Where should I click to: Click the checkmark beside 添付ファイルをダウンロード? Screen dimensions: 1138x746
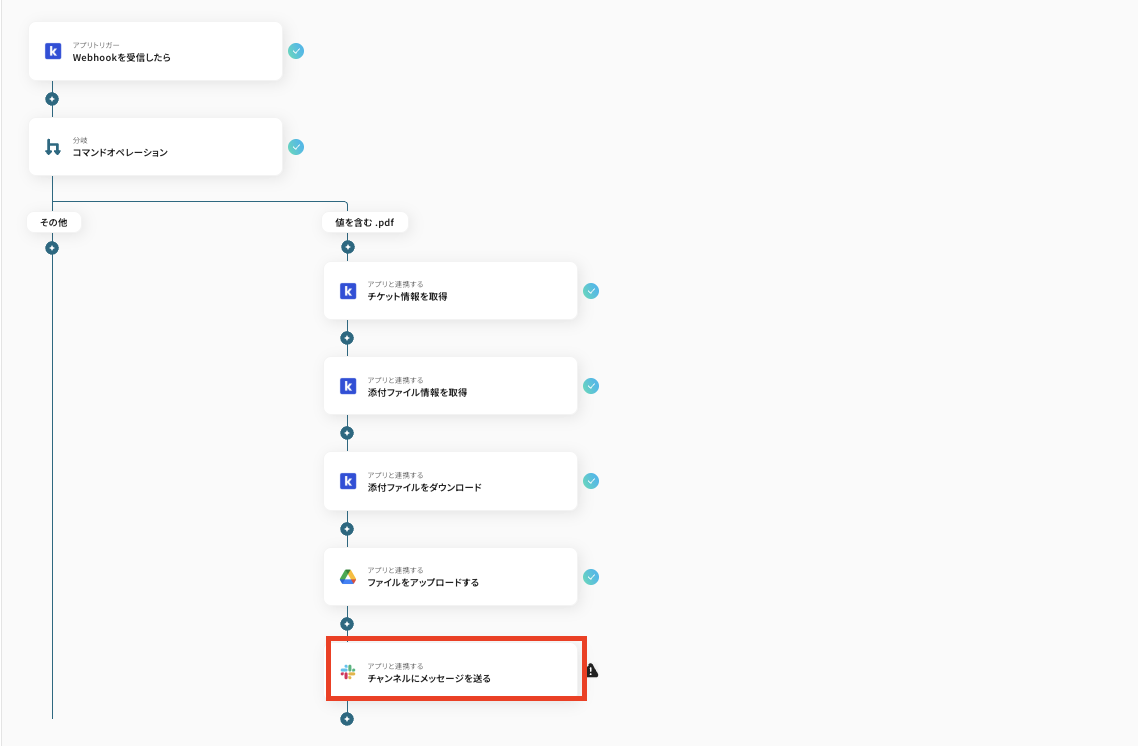pyautogui.click(x=591, y=481)
